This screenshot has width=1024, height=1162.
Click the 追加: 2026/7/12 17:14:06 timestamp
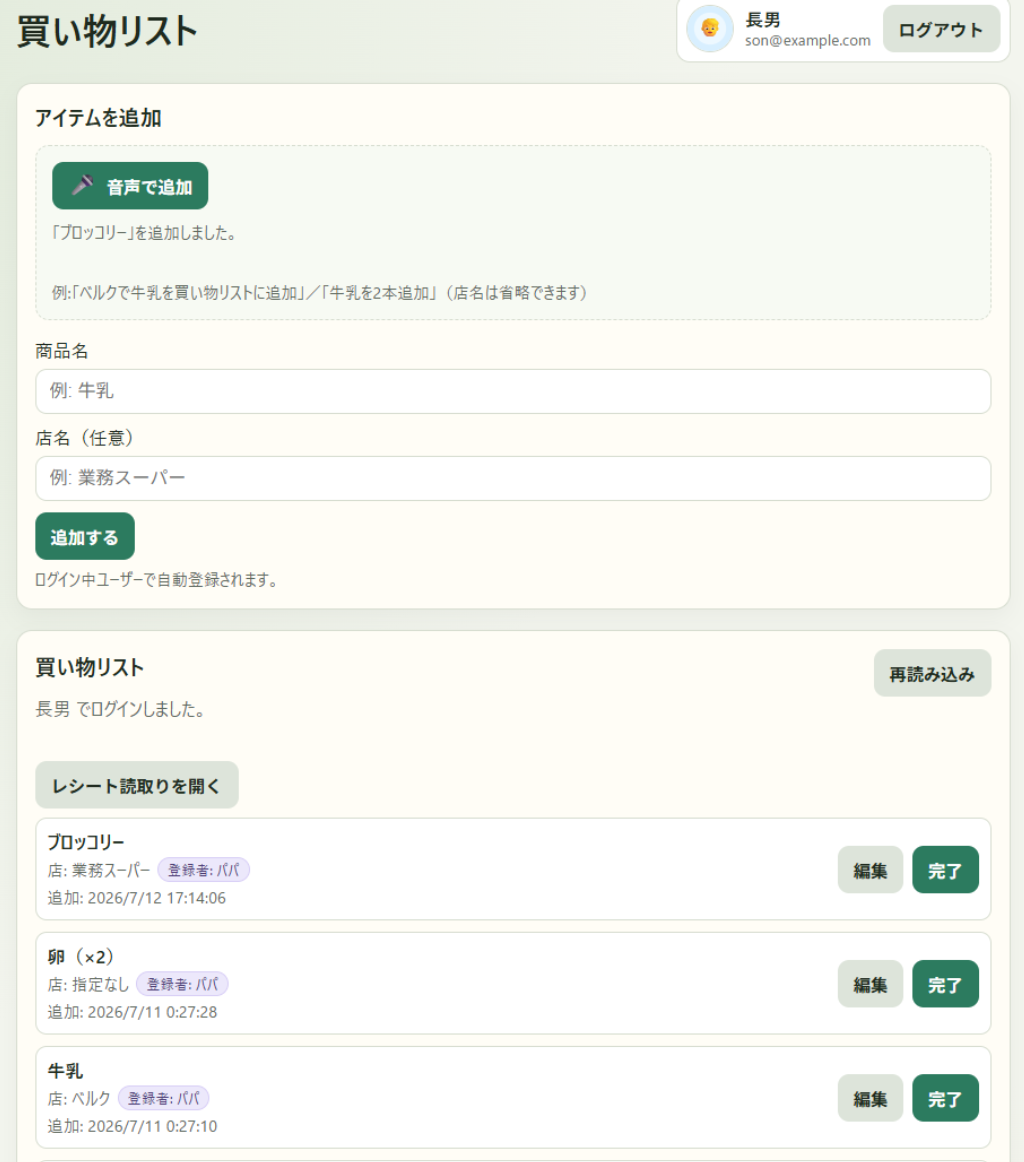coord(137,898)
